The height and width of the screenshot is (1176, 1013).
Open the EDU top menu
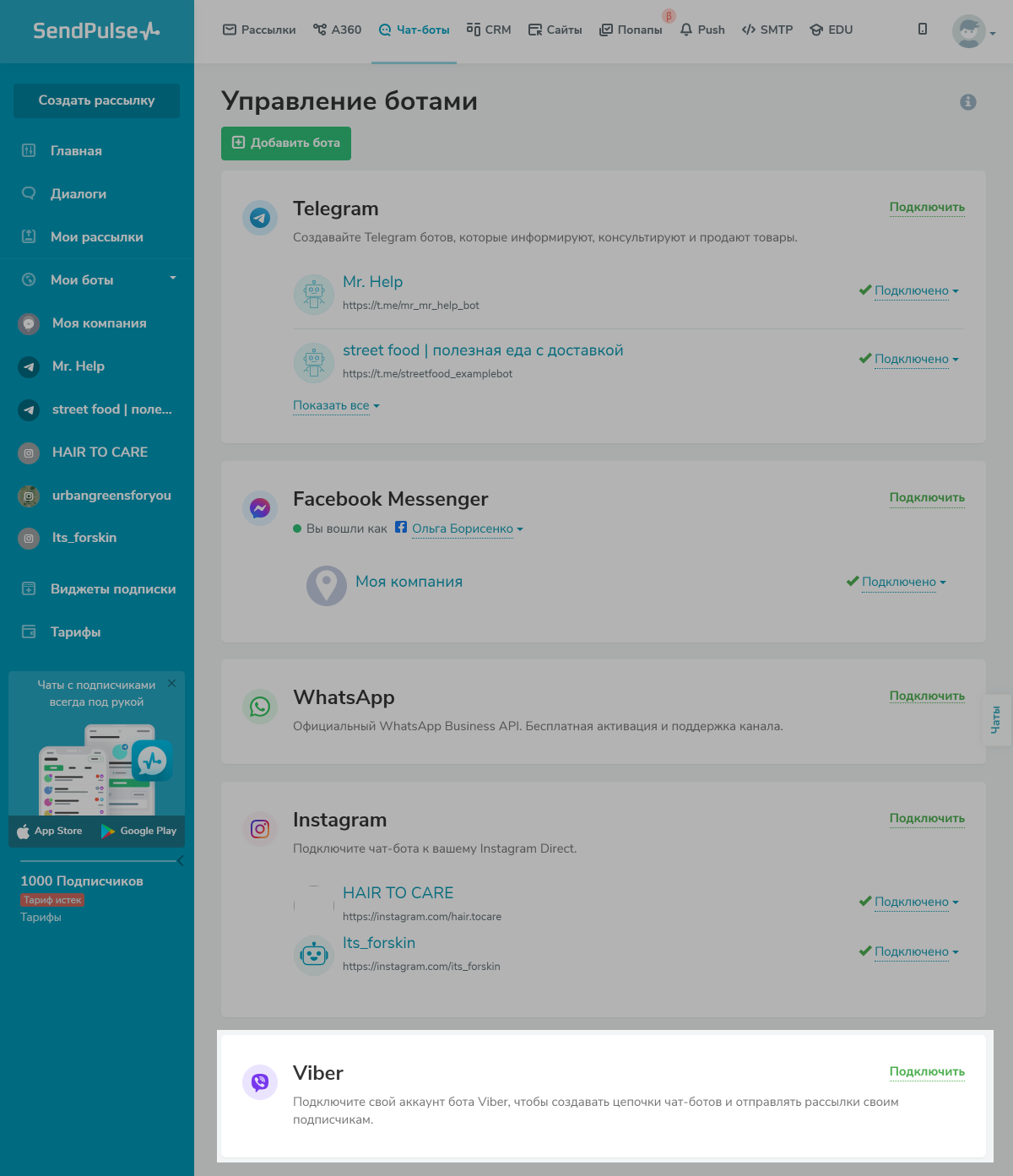tap(831, 30)
